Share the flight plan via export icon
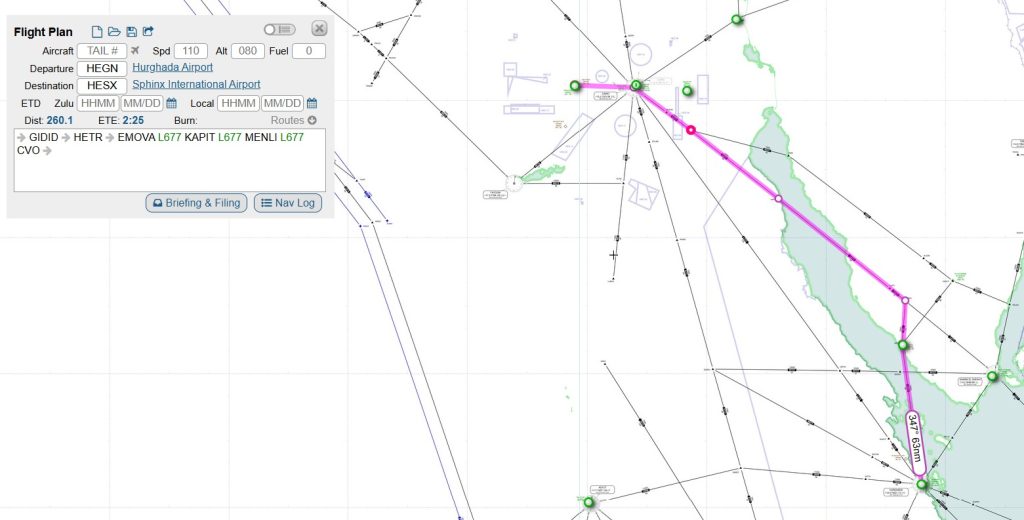Screen dimensions: 1024x520 coord(149,32)
